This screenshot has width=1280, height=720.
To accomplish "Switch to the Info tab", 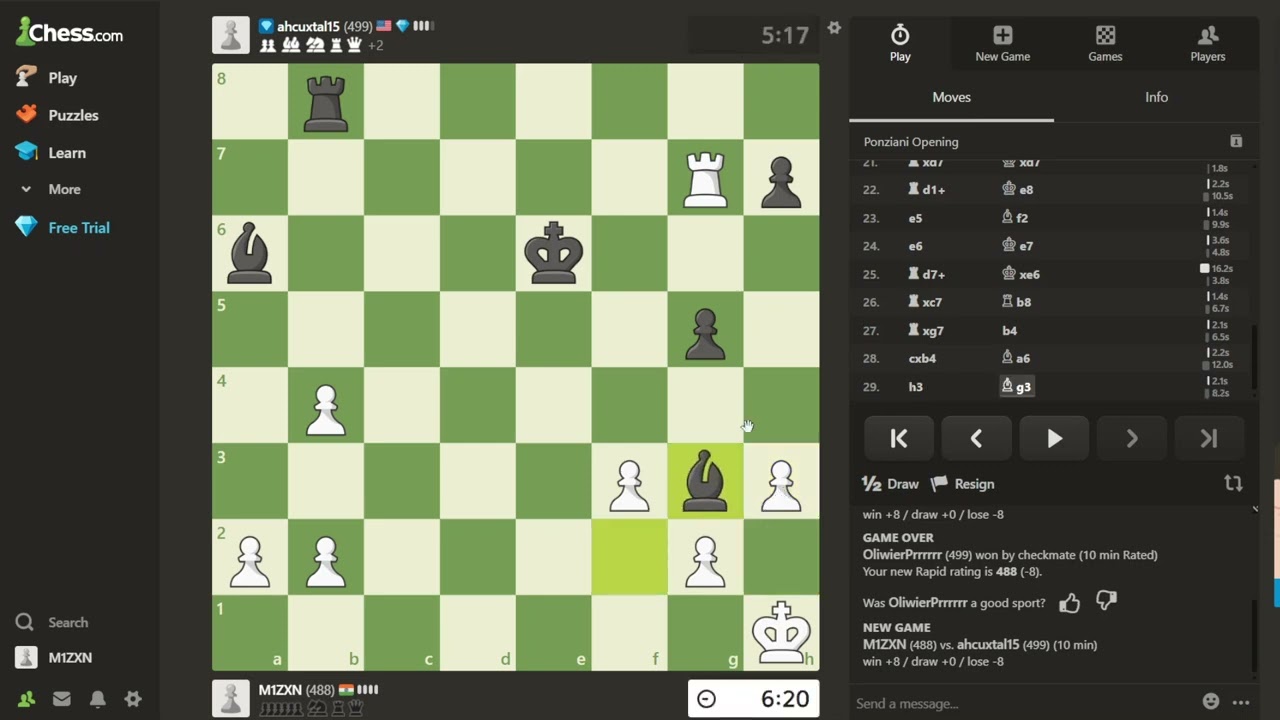I will point(1156,97).
